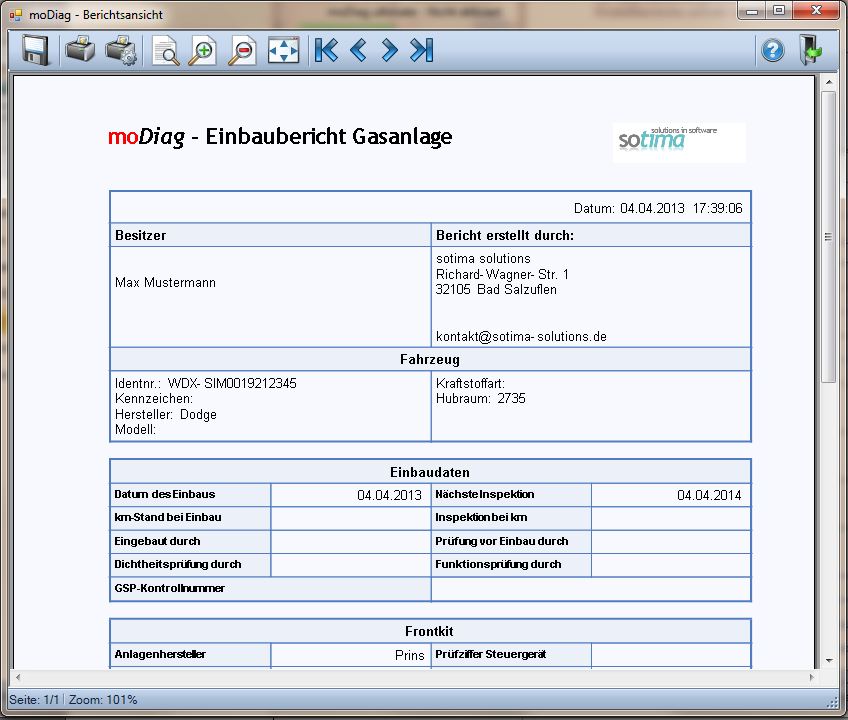Zoom in with the plus magnifier
The width and height of the screenshot is (848, 720).
(x=203, y=50)
